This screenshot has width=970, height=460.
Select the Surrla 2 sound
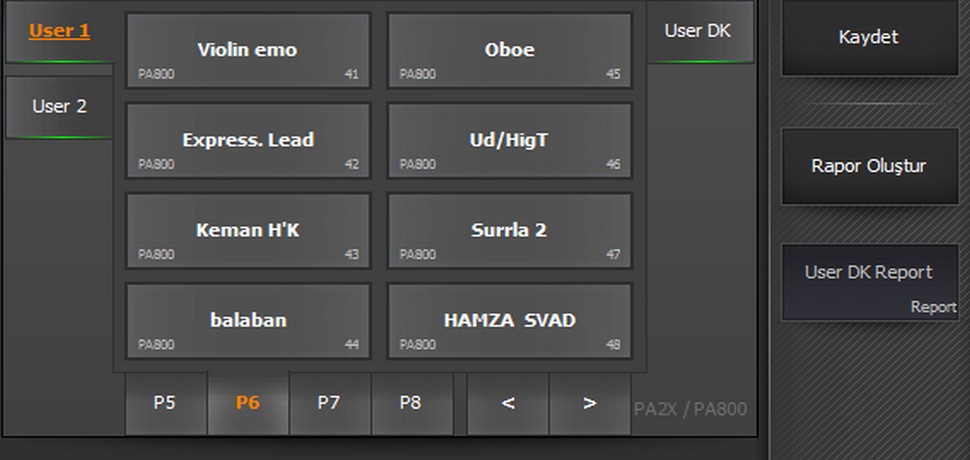point(509,230)
